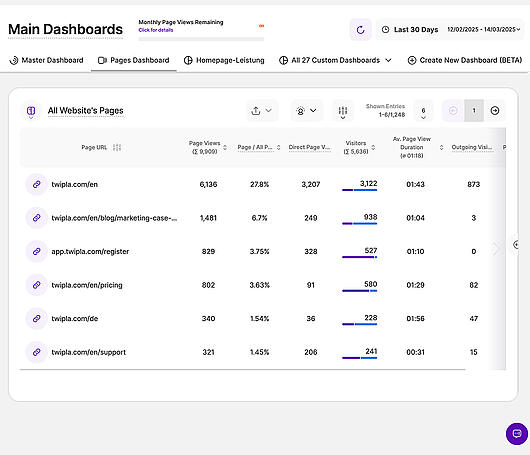This screenshot has height=455, width=530.
Task: Click the Master Dashboard tab icon
Action: coord(14,60)
